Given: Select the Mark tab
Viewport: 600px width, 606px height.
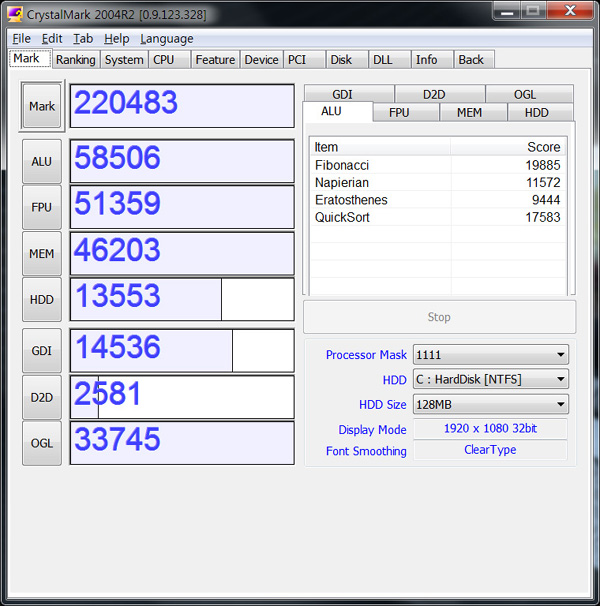Looking at the screenshot, I should click(x=30, y=58).
